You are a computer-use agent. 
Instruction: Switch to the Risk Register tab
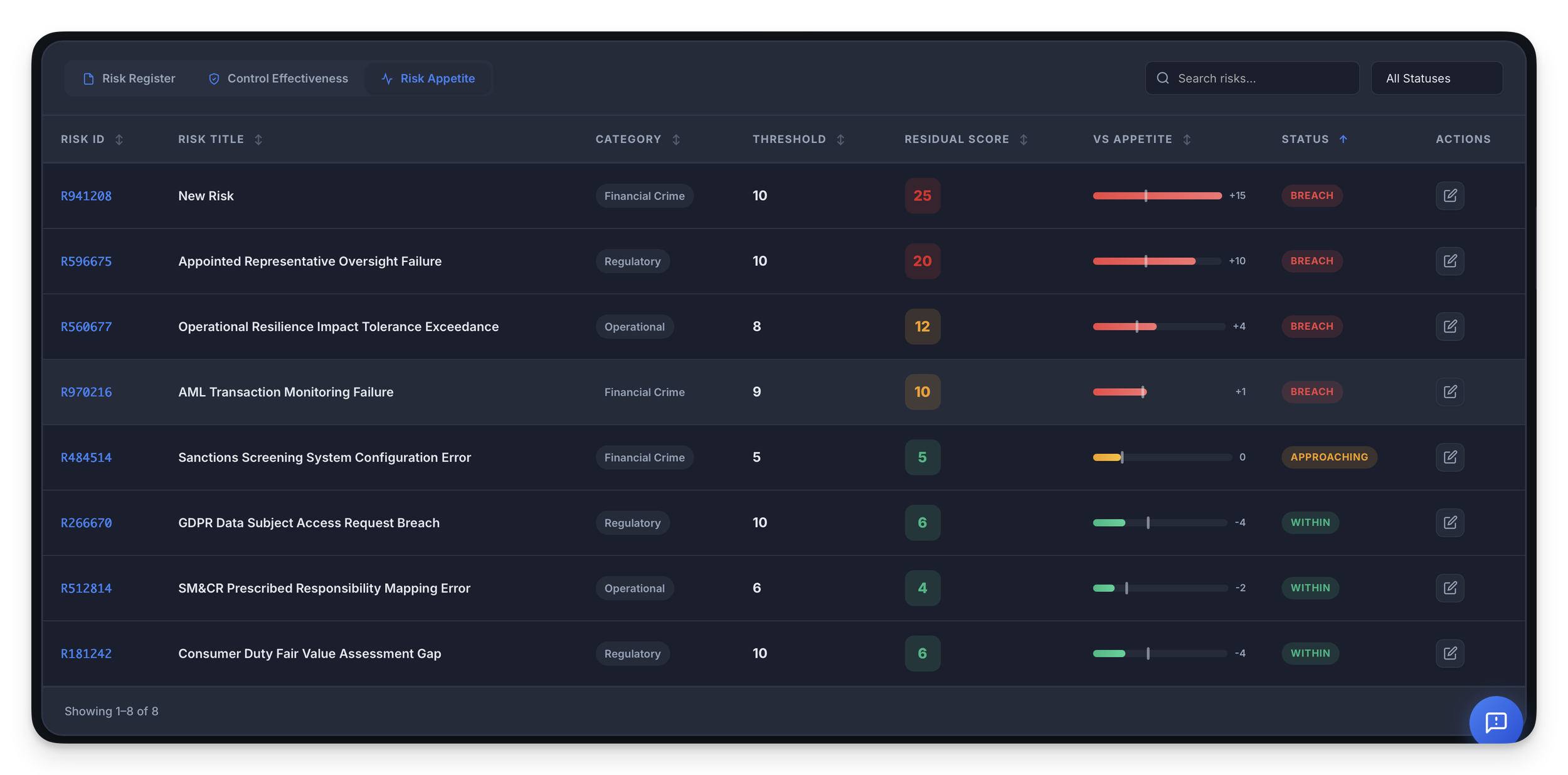pos(129,78)
